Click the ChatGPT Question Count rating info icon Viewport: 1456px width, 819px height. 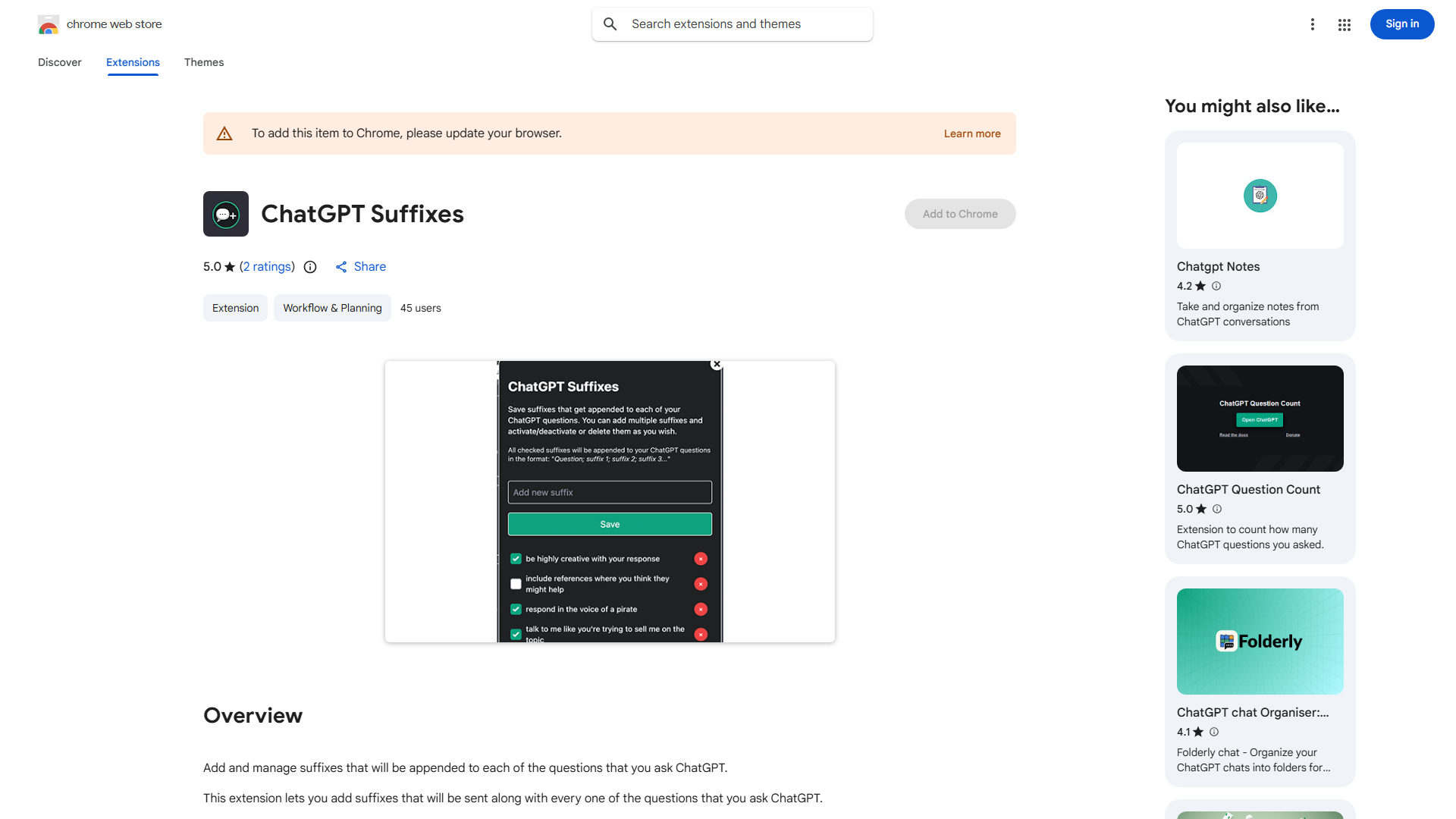pyautogui.click(x=1217, y=509)
